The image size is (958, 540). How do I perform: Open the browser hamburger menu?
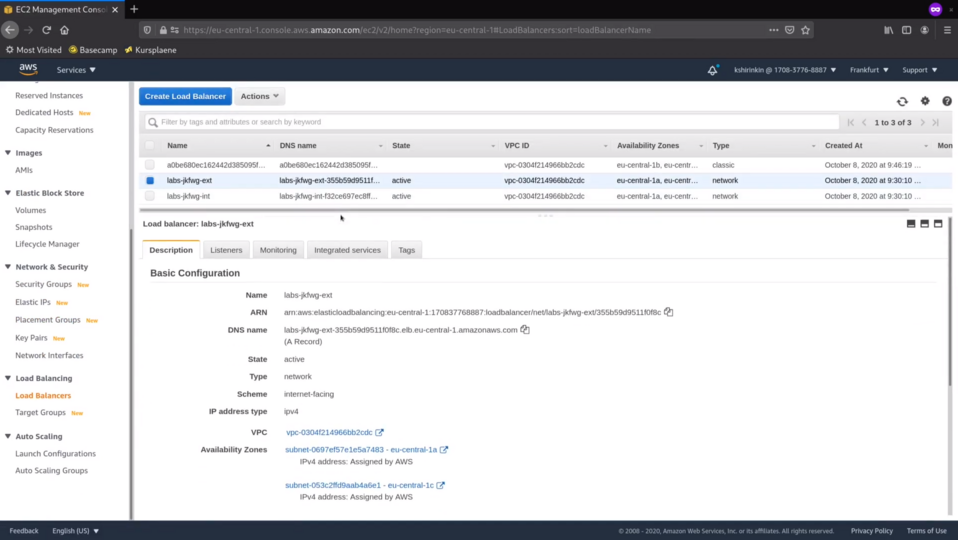947,30
